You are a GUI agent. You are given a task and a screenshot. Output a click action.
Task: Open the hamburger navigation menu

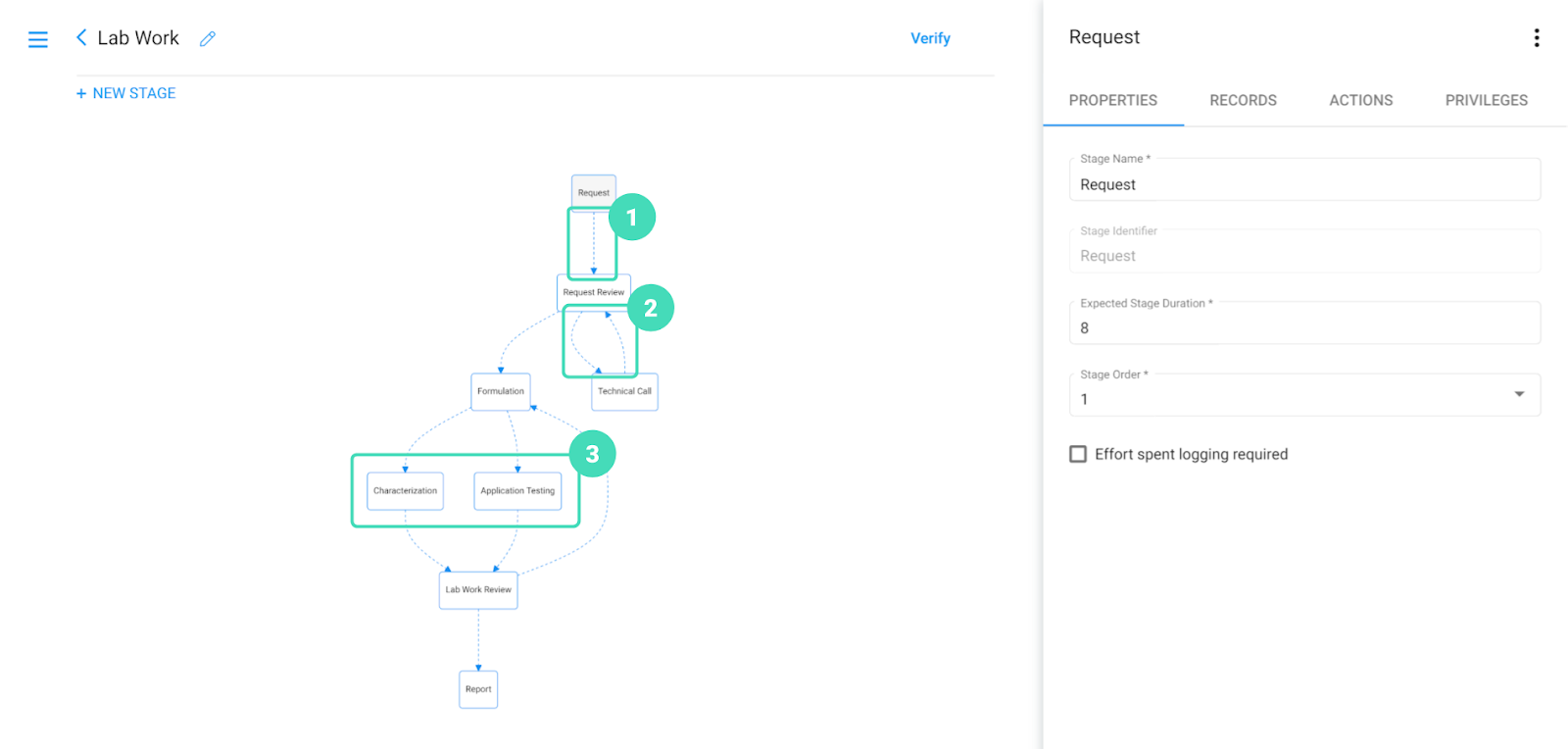[x=38, y=39]
